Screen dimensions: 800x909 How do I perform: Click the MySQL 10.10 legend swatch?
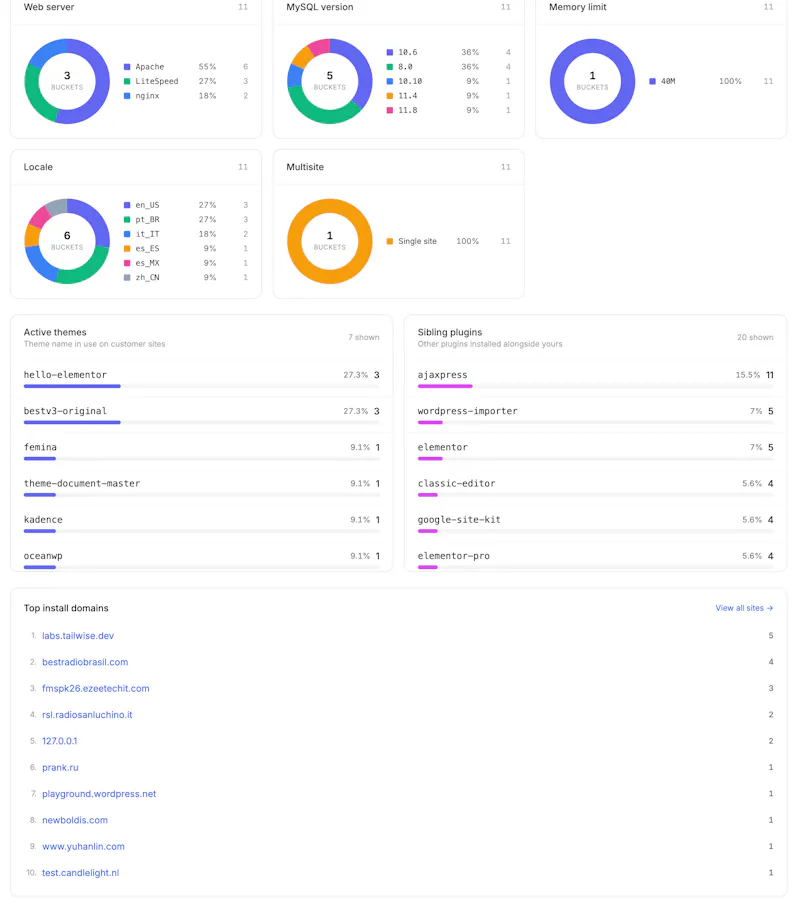(390, 81)
